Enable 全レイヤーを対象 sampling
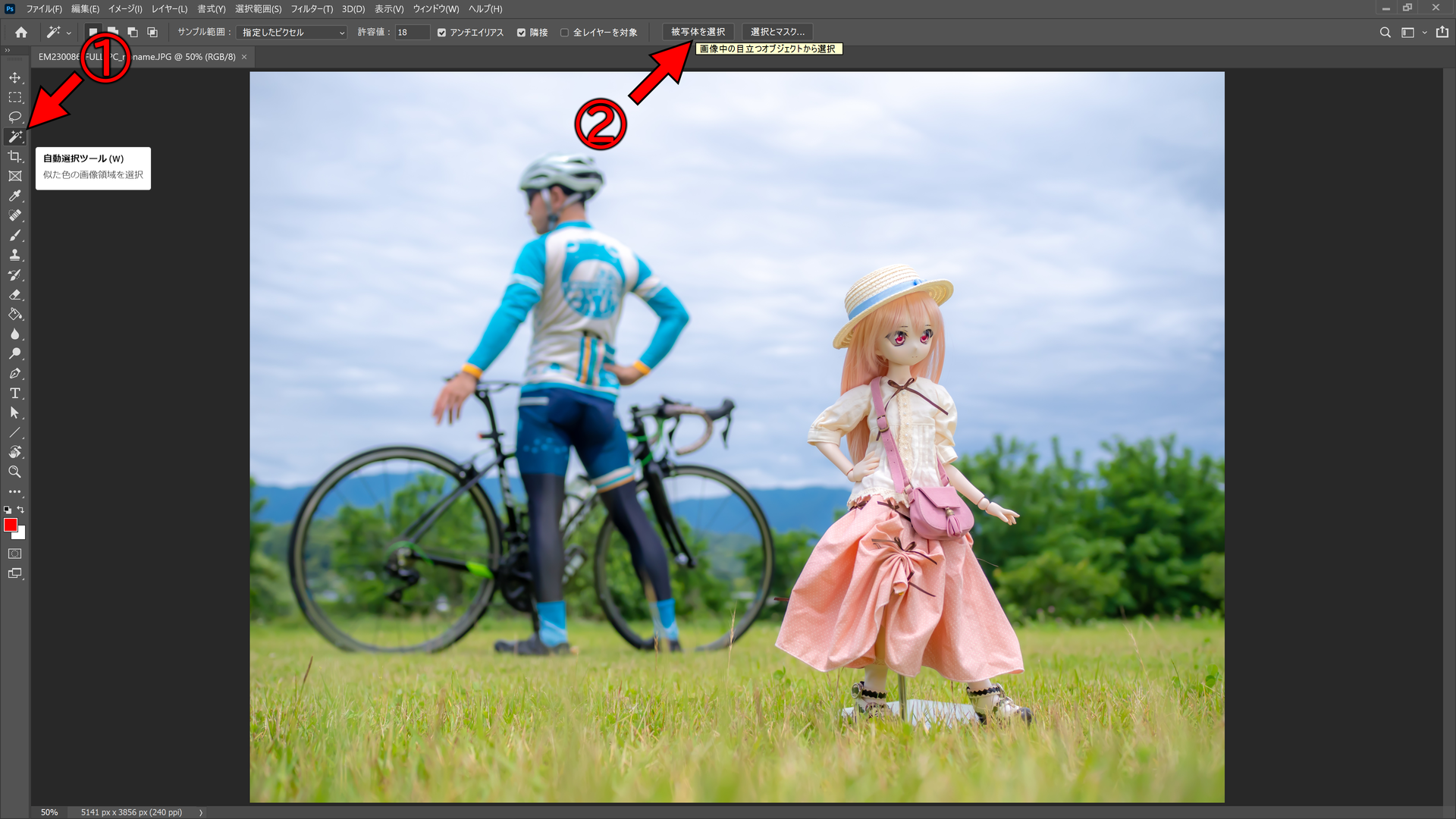The image size is (1456, 819). tap(565, 33)
